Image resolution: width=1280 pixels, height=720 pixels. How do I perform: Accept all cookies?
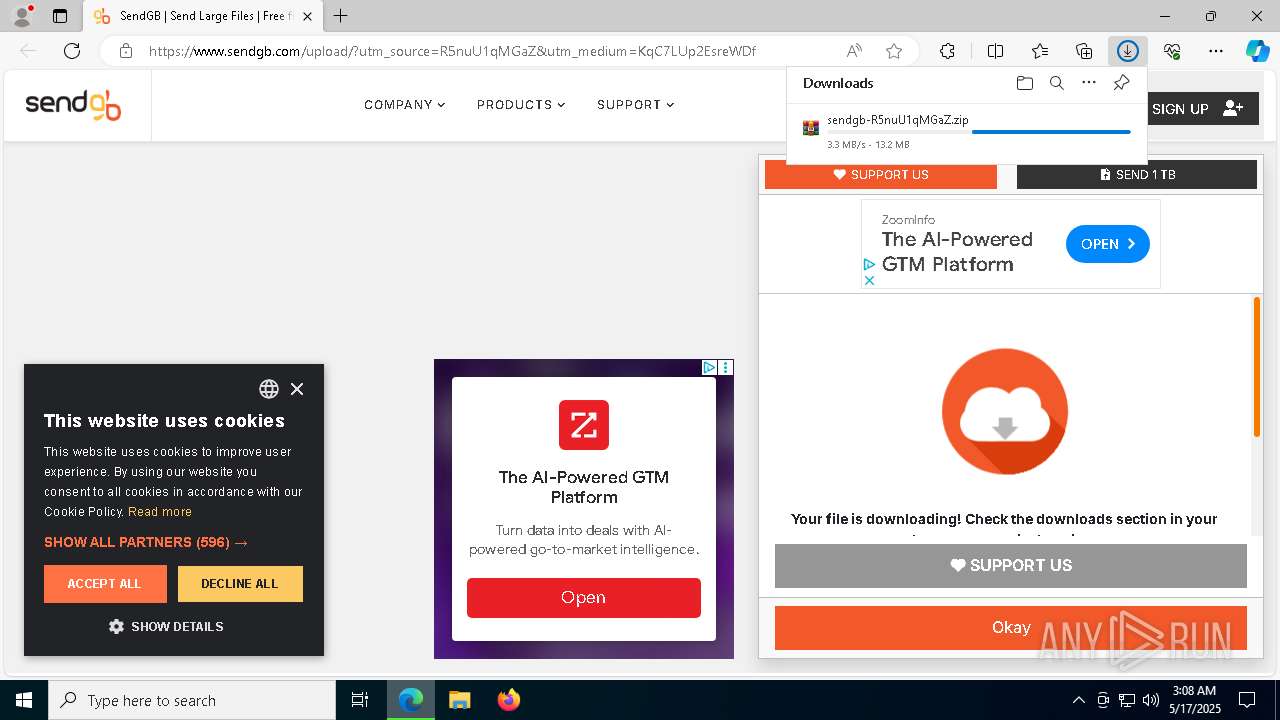click(x=105, y=584)
